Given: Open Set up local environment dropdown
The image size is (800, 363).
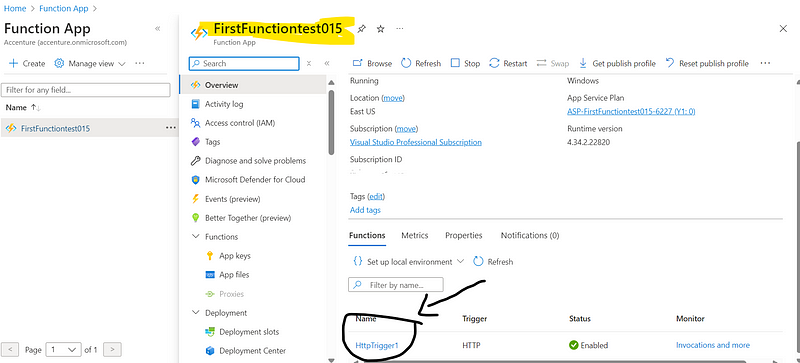Looking at the screenshot, I should coord(408,261).
